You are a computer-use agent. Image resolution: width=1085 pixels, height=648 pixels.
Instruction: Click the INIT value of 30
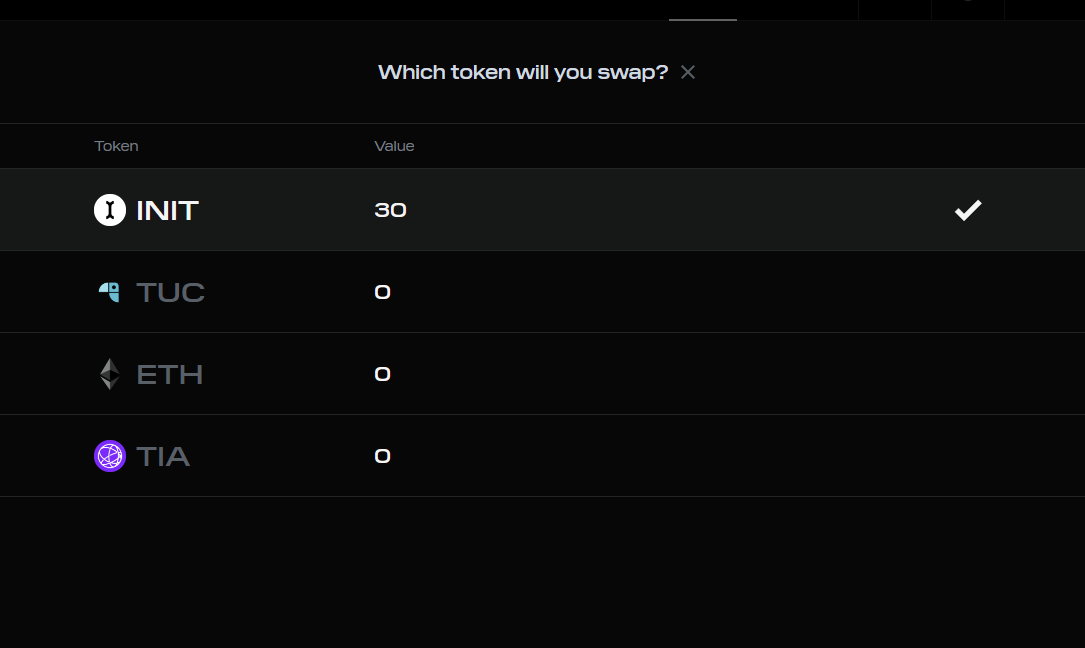[x=390, y=210]
